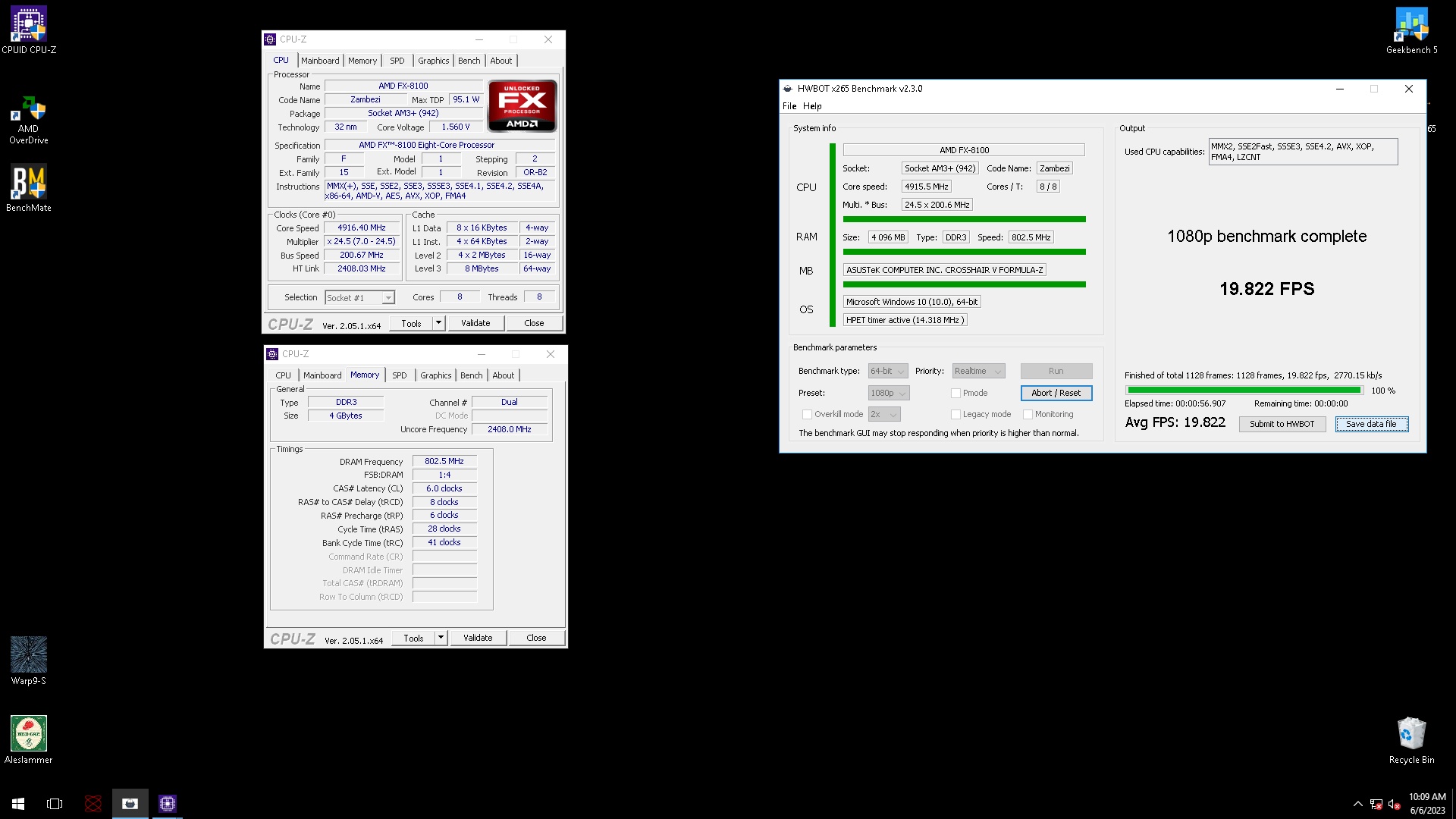Image resolution: width=1456 pixels, height=819 pixels.
Task: Click the Used CPU capabilities text box
Action: (1303, 152)
